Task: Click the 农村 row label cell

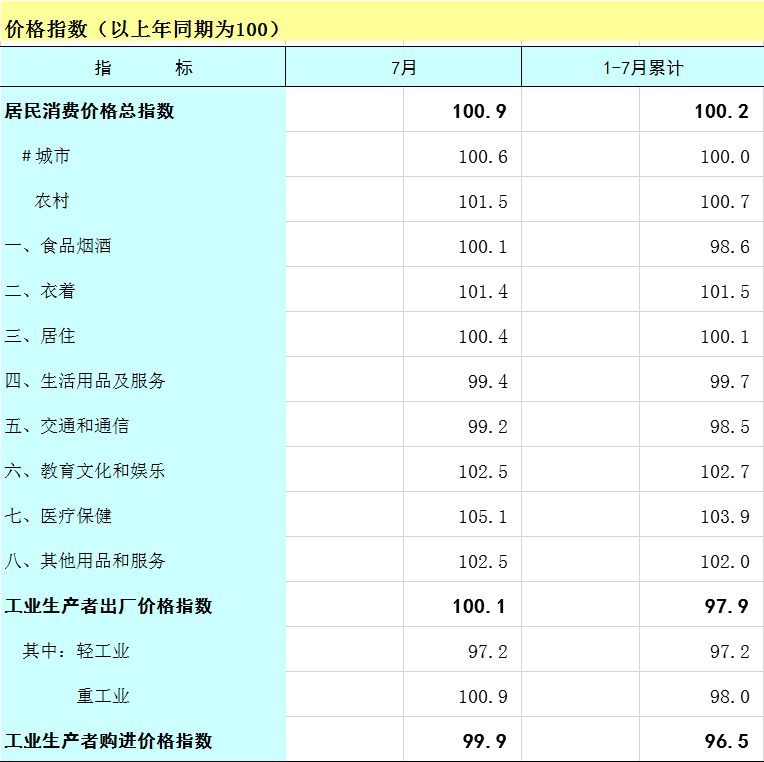Action: pyautogui.click(x=52, y=201)
